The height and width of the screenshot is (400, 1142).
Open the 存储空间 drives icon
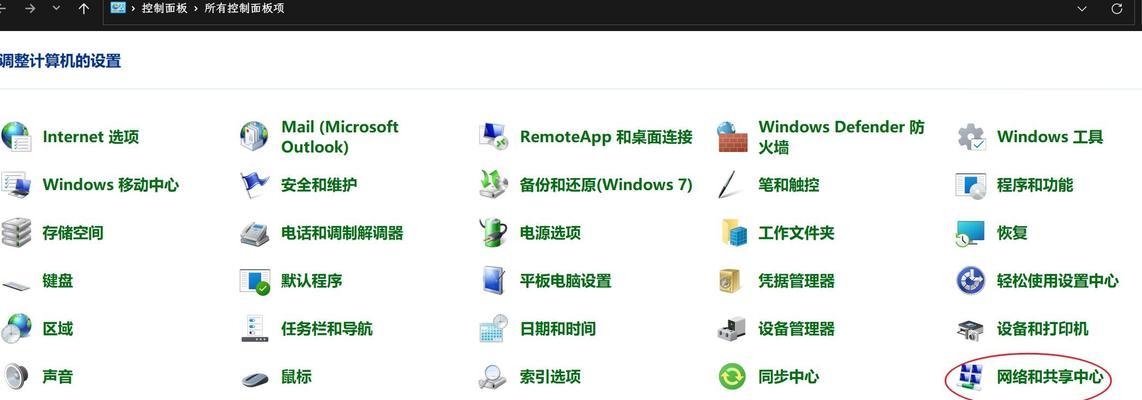16,233
